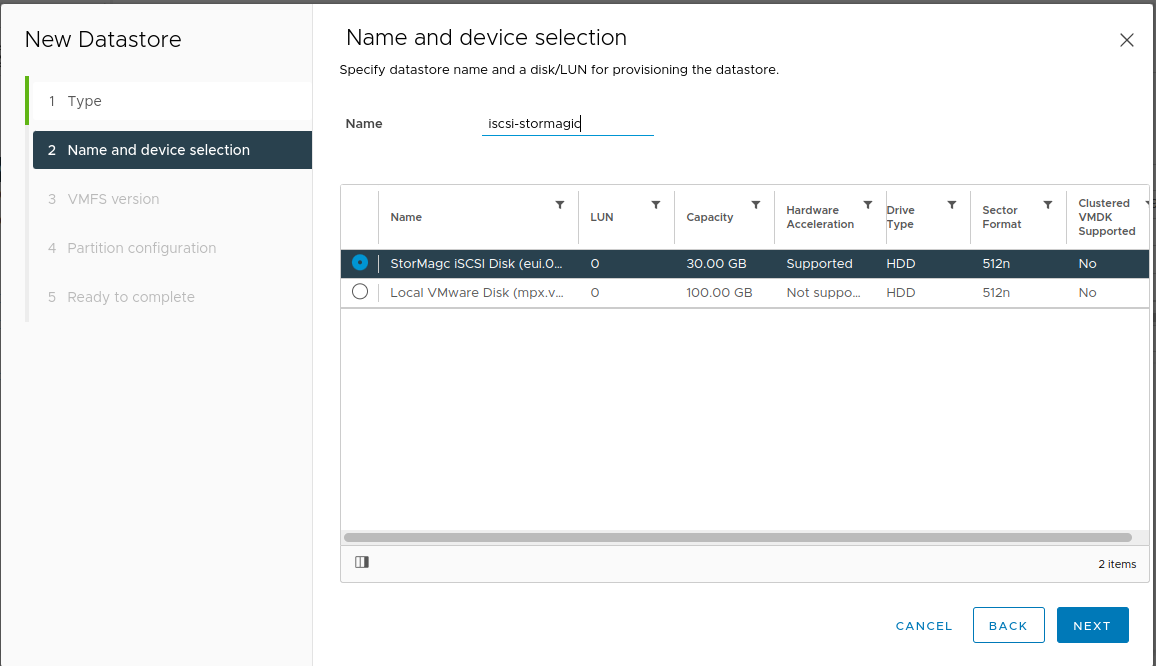Sort by the Capacity column header

[710, 217]
